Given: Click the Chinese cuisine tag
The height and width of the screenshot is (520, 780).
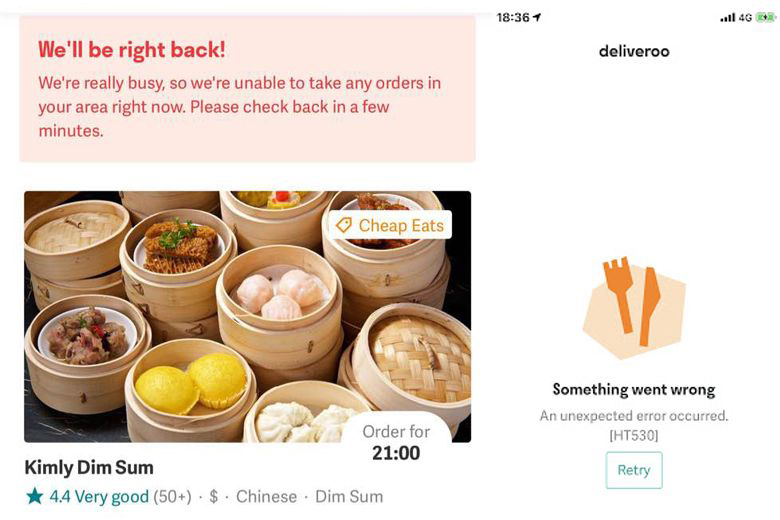Looking at the screenshot, I should (266, 497).
